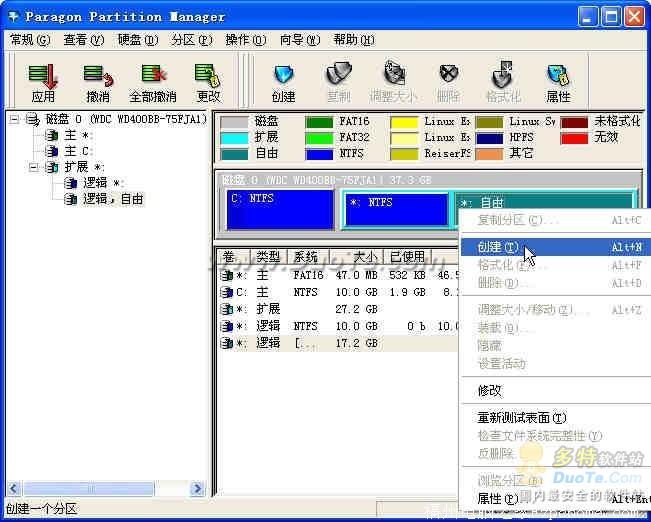Collapse the 扩展 *: tree node
The height and width of the screenshot is (522, 651).
coord(34,167)
